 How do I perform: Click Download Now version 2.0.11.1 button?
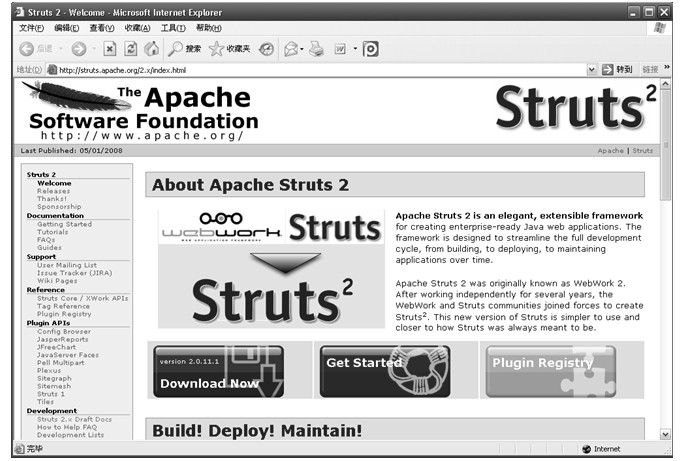[x=218, y=371]
